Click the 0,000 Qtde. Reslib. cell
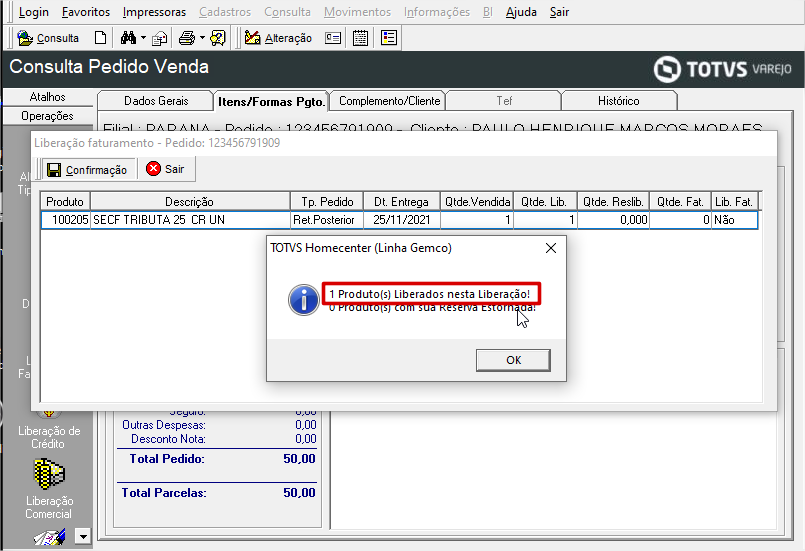This screenshot has height=551, width=805. [x=614, y=220]
